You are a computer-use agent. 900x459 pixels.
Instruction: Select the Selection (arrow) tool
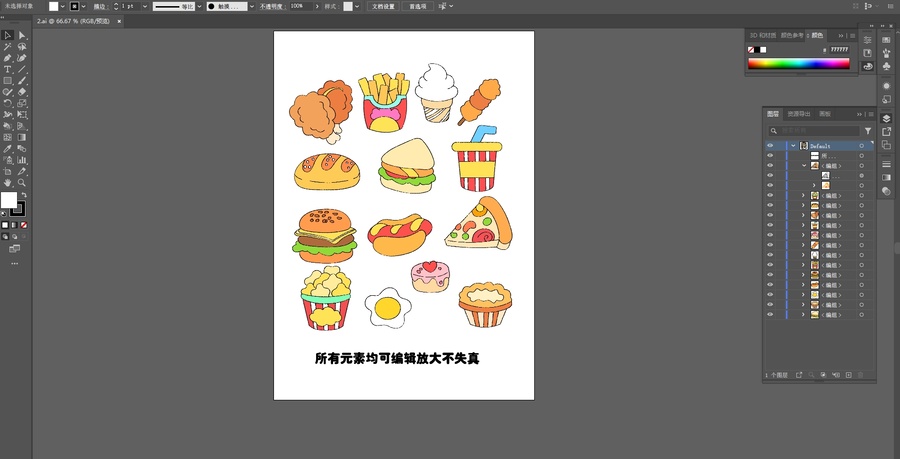7,36
